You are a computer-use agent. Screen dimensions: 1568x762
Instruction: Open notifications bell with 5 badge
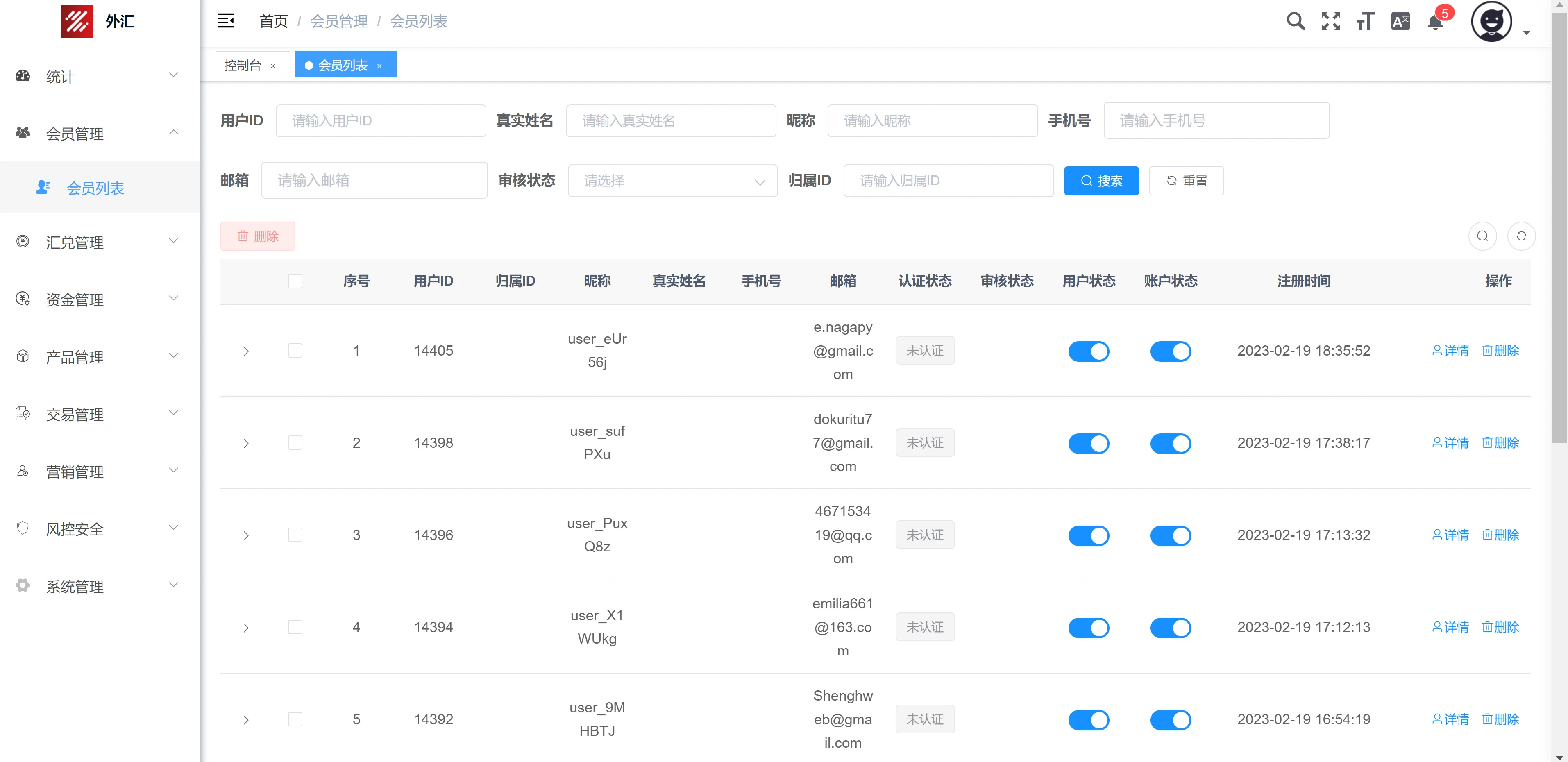pos(1435,23)
